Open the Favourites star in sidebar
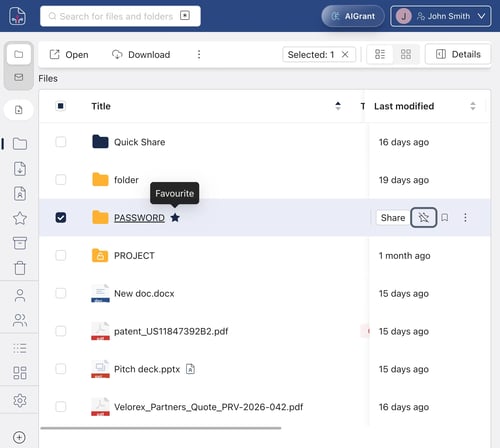 click(x=20, y=218)
